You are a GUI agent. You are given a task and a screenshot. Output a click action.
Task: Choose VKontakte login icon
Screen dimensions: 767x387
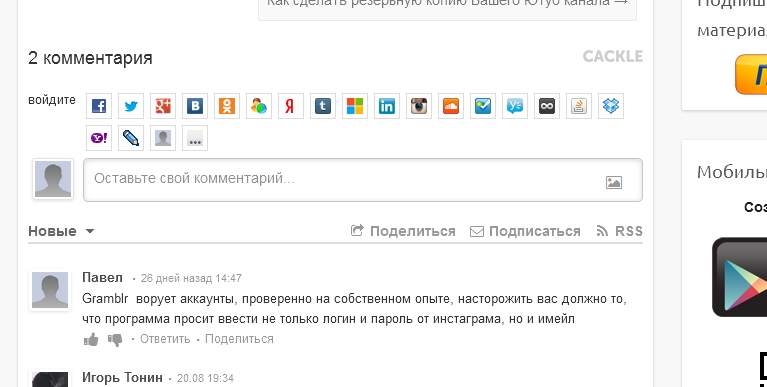coord(195,106)
